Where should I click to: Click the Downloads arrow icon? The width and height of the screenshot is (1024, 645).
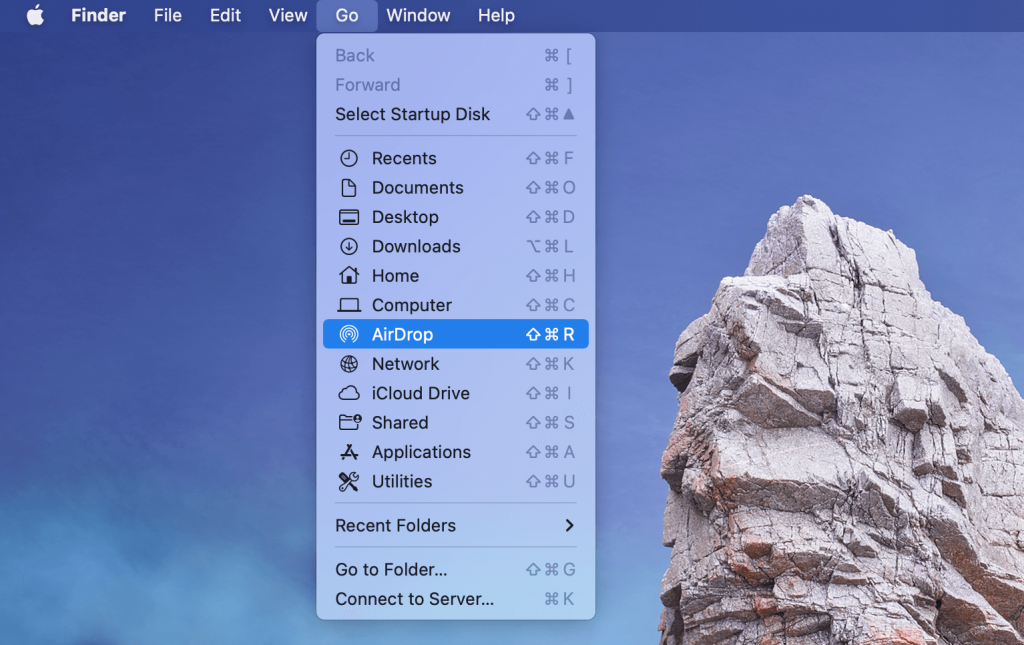[349, 246]
